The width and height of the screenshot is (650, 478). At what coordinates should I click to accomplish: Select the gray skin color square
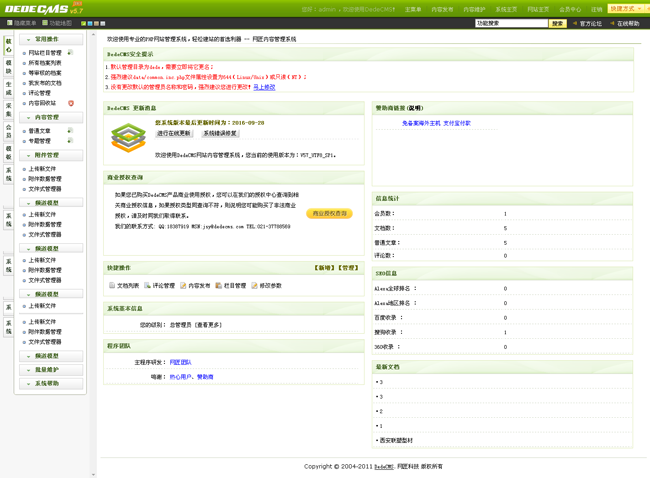103,24
